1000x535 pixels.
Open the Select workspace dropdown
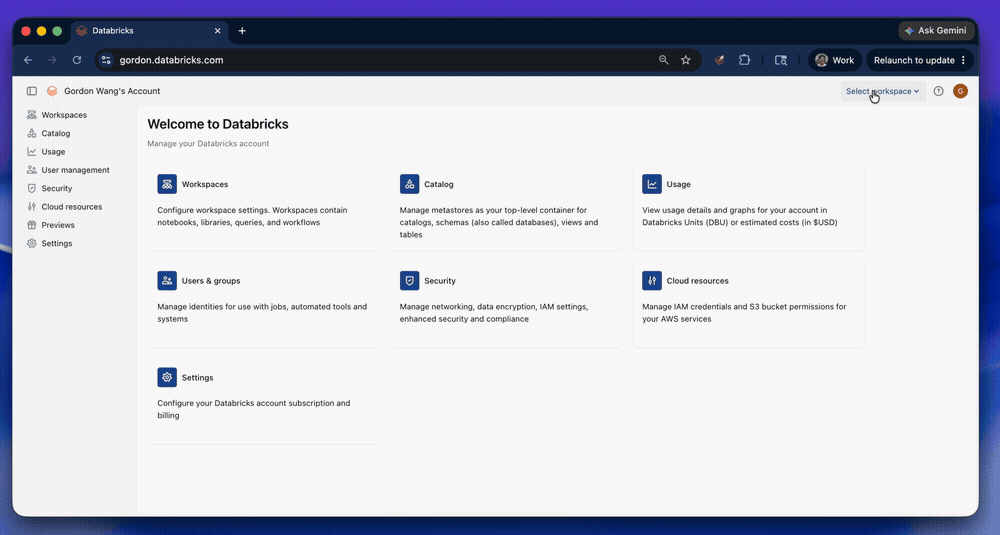point(883,91)
